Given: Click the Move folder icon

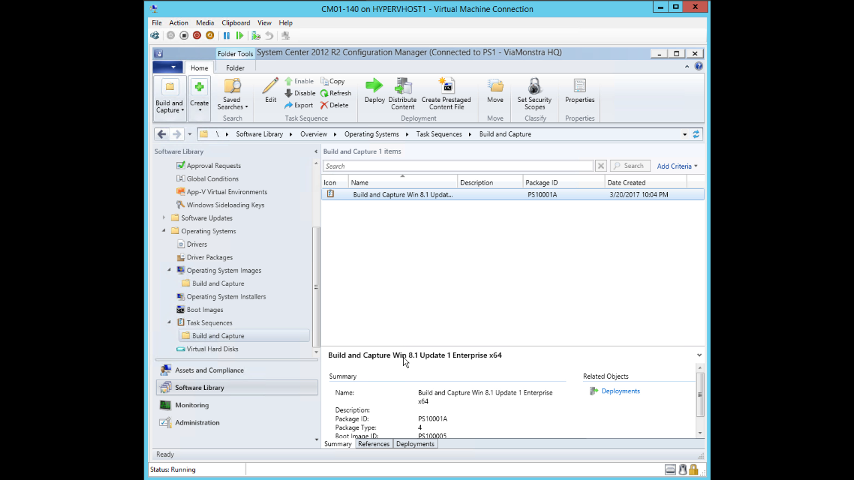Looking at the screenshot, I should point(495,88).
